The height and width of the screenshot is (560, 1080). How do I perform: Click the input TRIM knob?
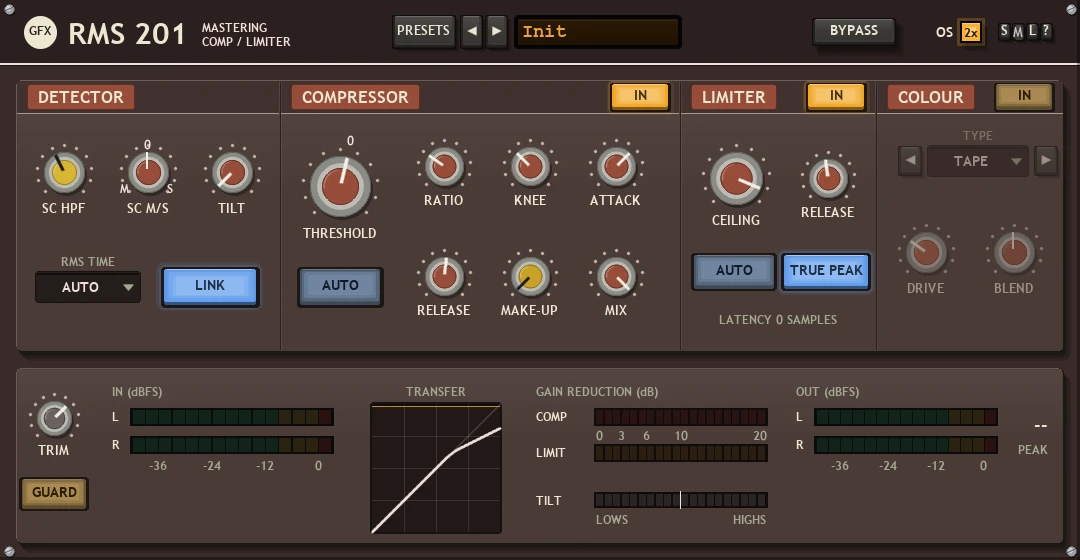click(54, 417)
